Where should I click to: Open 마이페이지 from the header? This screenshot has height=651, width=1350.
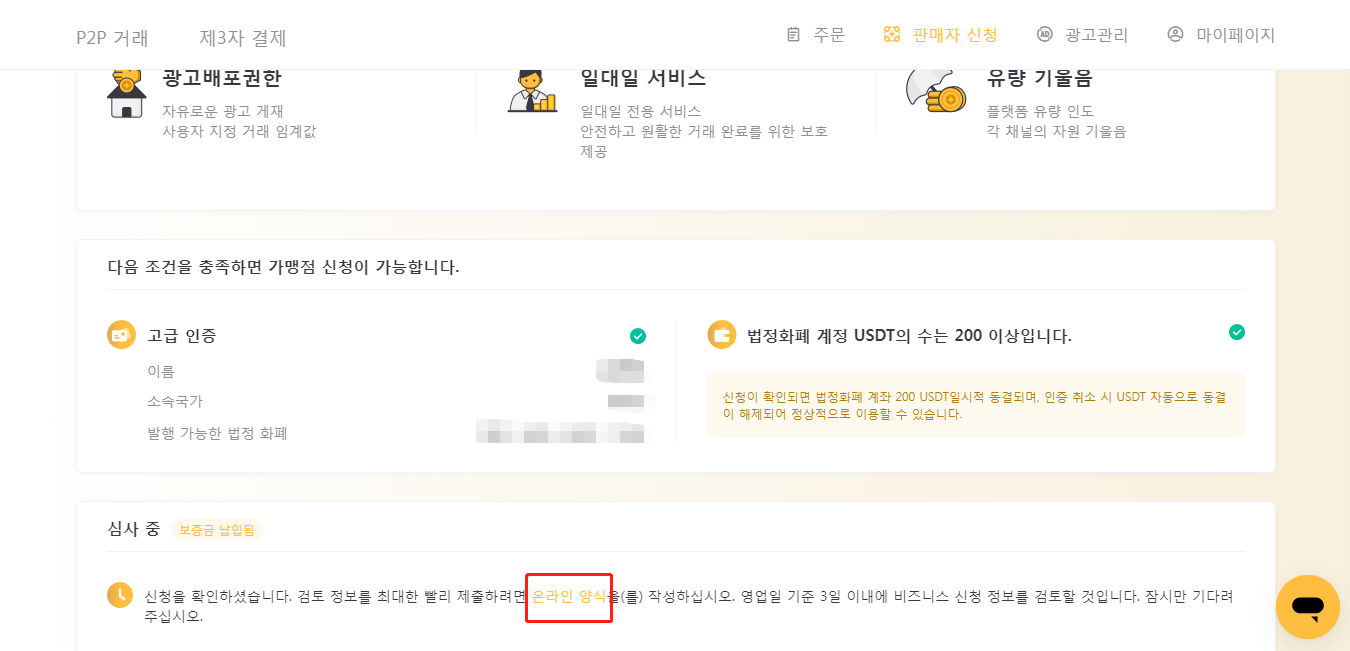click(1236, 35)
